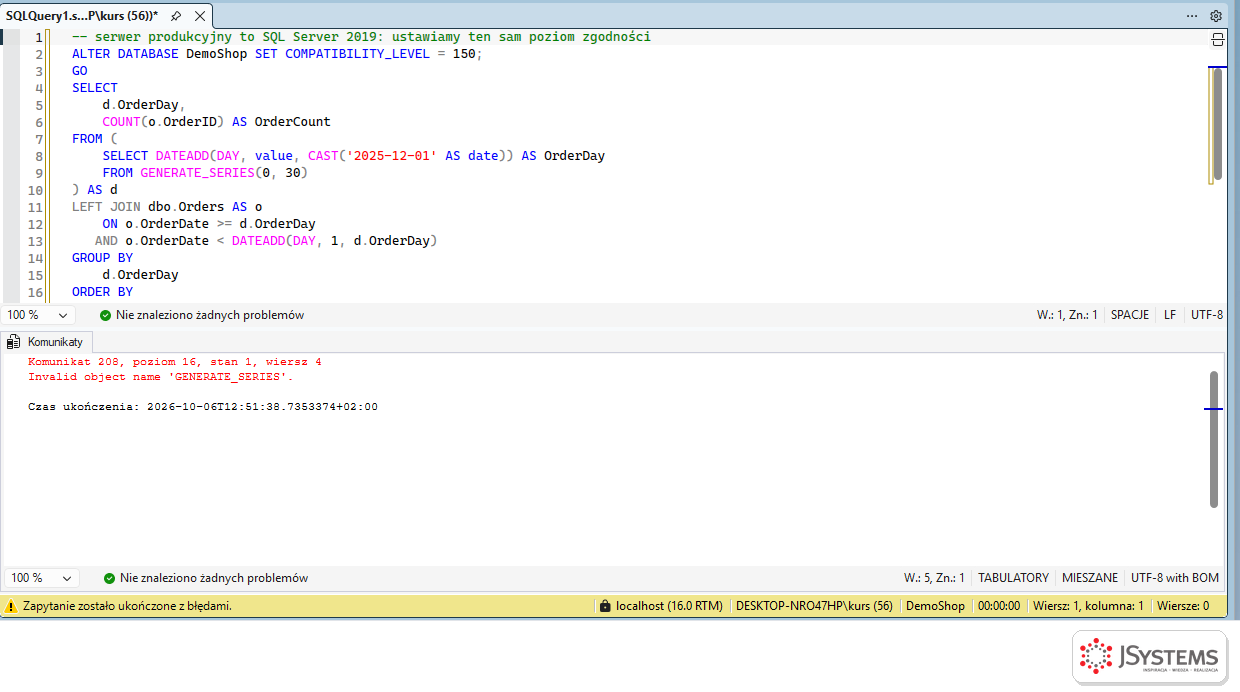Open the document tab overflow list
The width and height of the screenshot is (1240, 692).
coord(1192,16)
